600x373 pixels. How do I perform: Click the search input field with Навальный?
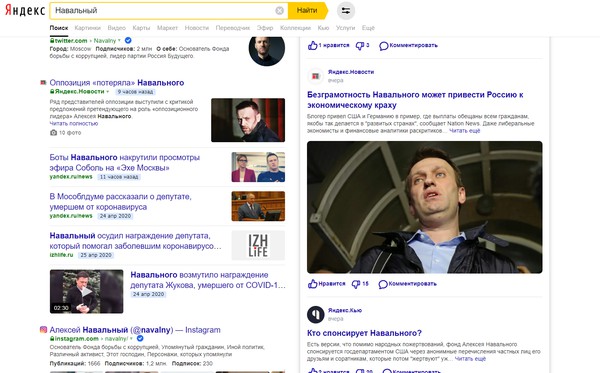click(x=163, y=10)
